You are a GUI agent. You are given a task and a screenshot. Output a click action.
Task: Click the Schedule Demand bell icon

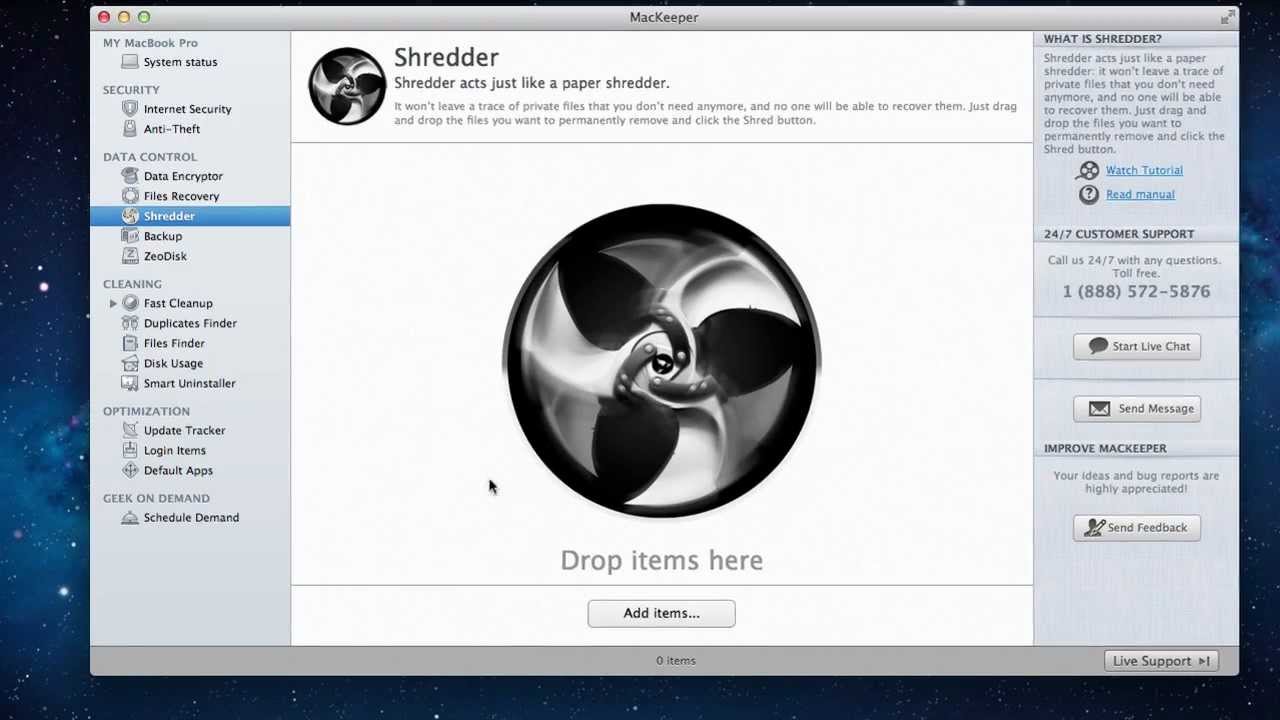[130, 517]
